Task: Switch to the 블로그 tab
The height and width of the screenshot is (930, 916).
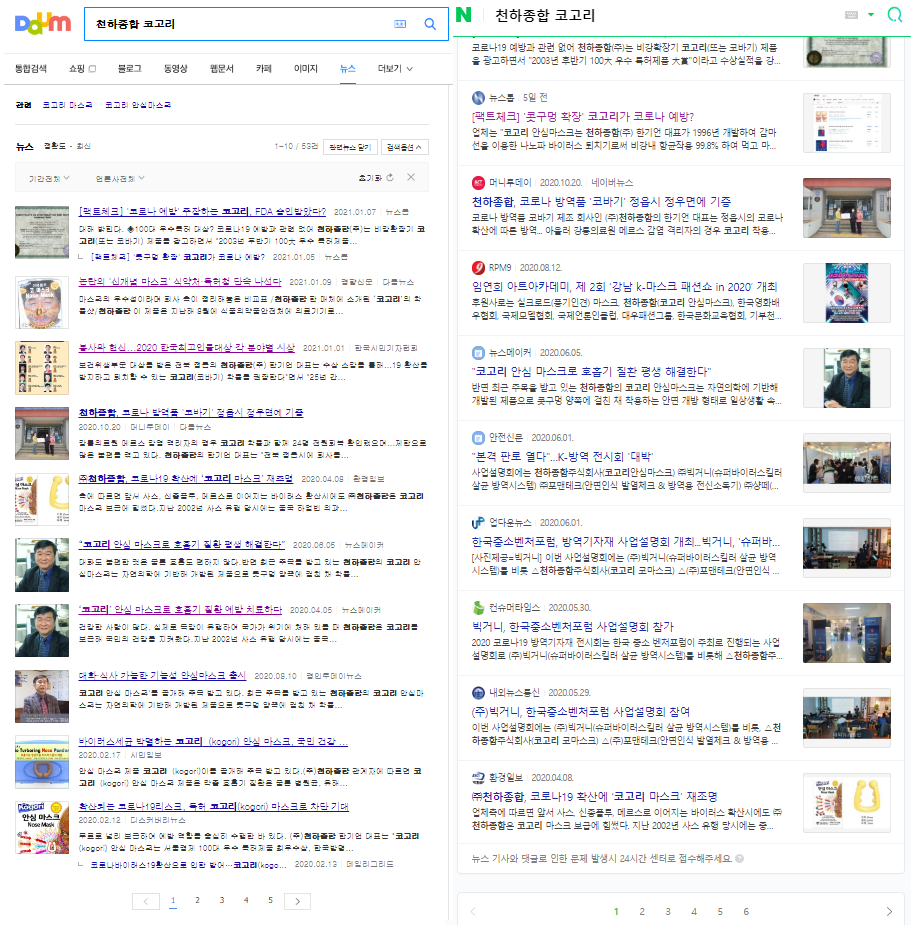Action: tap(129, 69)
